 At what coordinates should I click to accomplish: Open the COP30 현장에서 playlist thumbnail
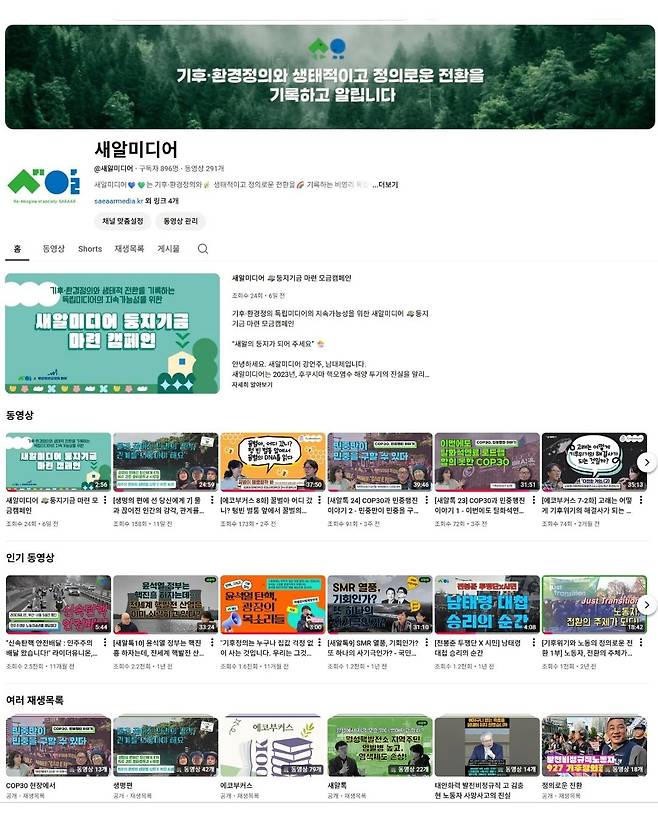point(58,747)
